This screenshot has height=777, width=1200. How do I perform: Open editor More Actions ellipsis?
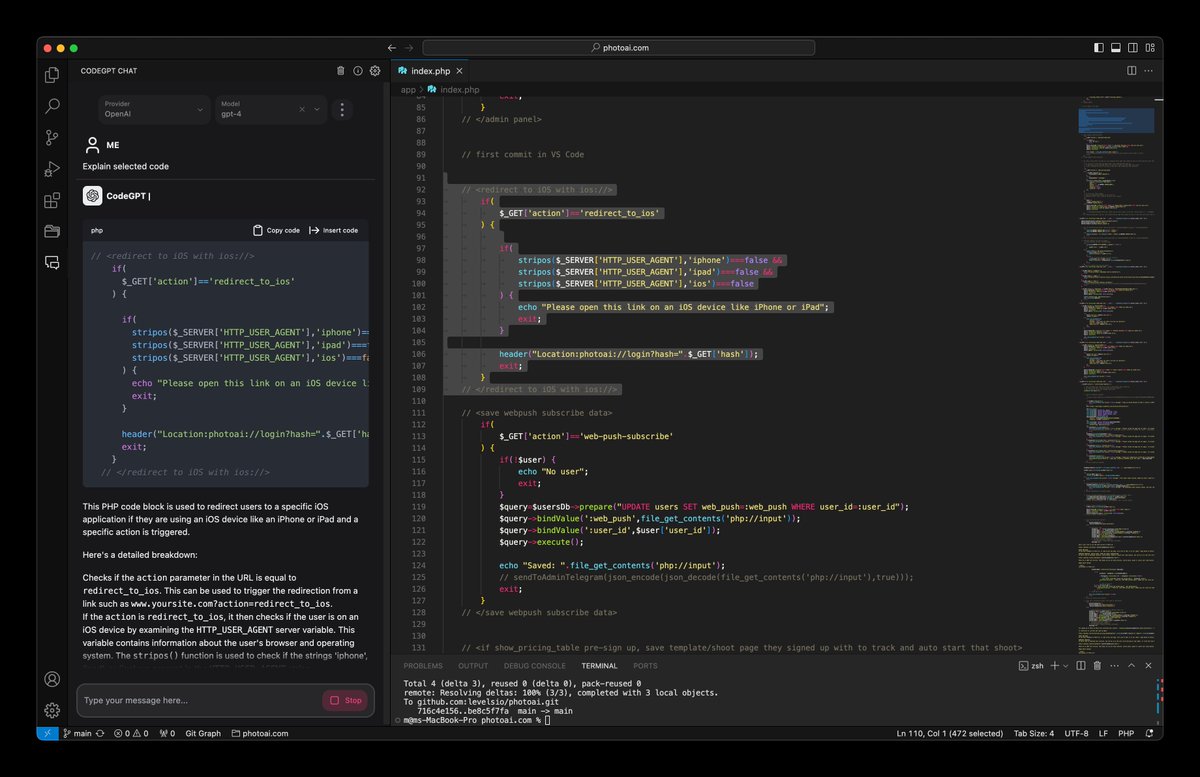(1150, 71)
